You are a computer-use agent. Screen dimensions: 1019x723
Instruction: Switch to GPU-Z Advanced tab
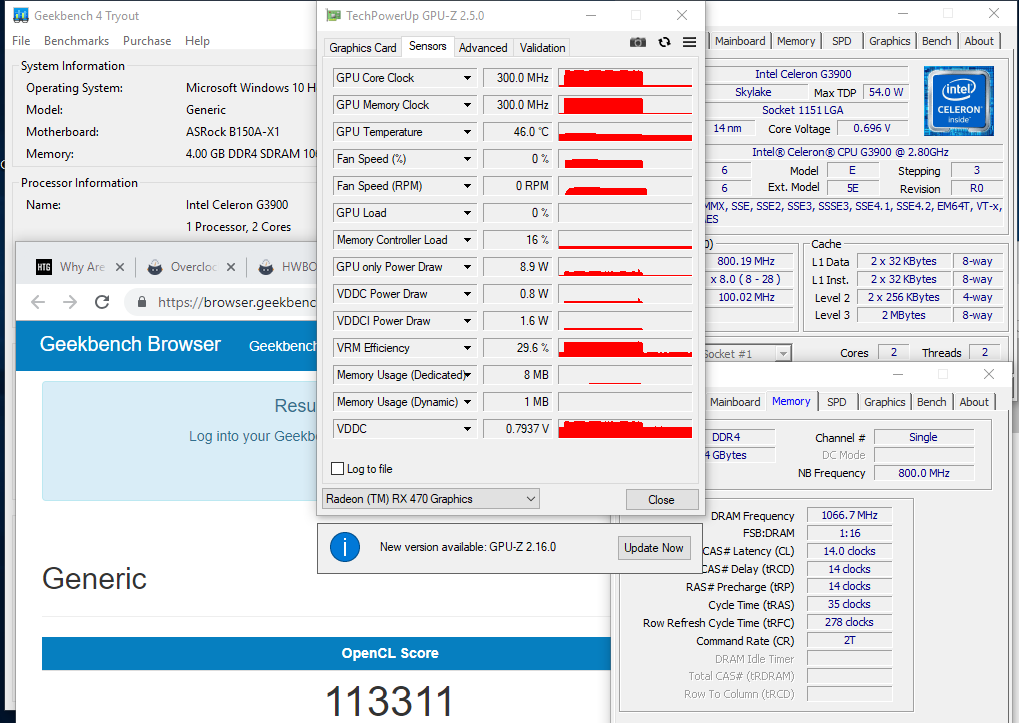point(483,47)
